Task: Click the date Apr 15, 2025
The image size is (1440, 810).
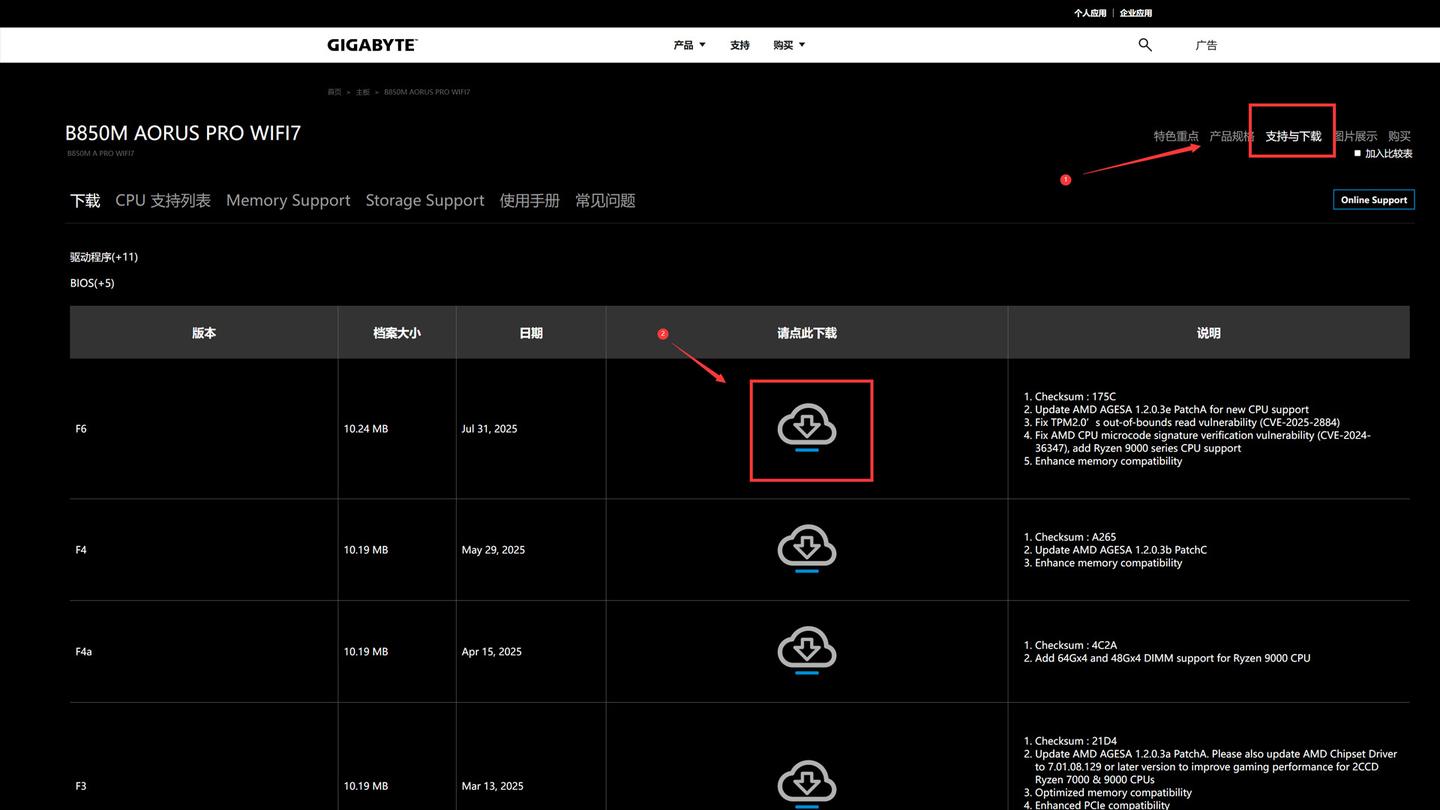Action: click(x=492, y=652)
